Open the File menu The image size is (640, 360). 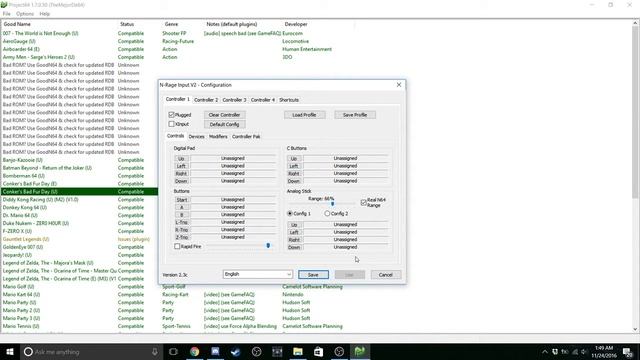[x=7, y=13]
